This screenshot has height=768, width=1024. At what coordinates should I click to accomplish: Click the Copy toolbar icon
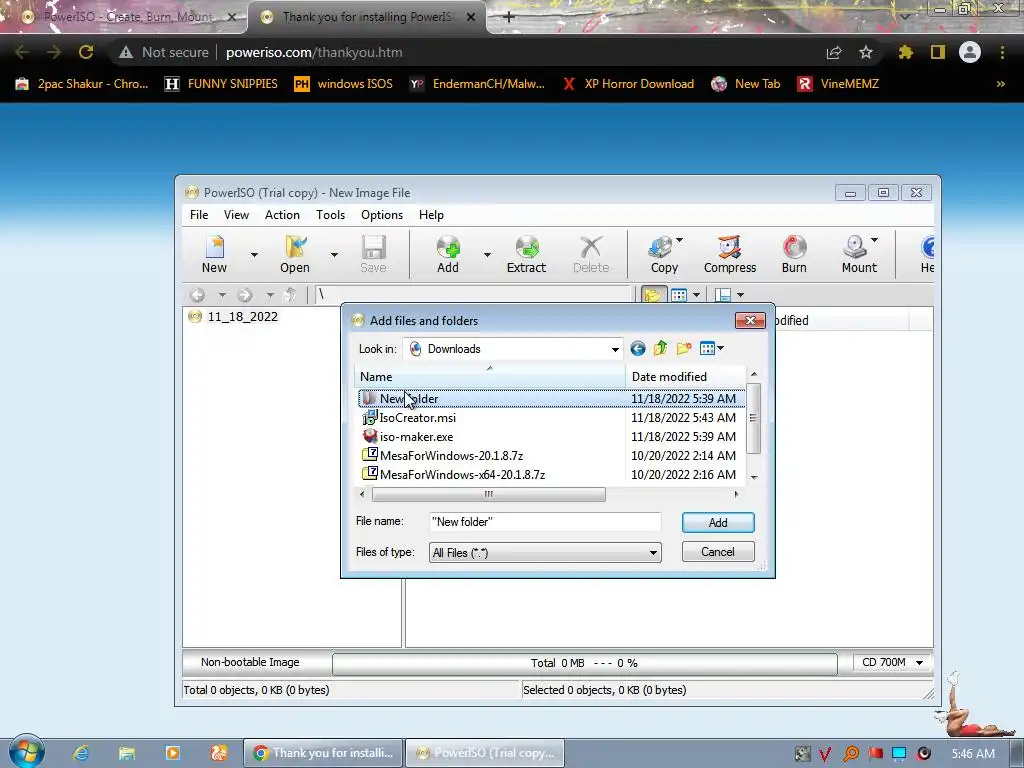click(664, 254)
